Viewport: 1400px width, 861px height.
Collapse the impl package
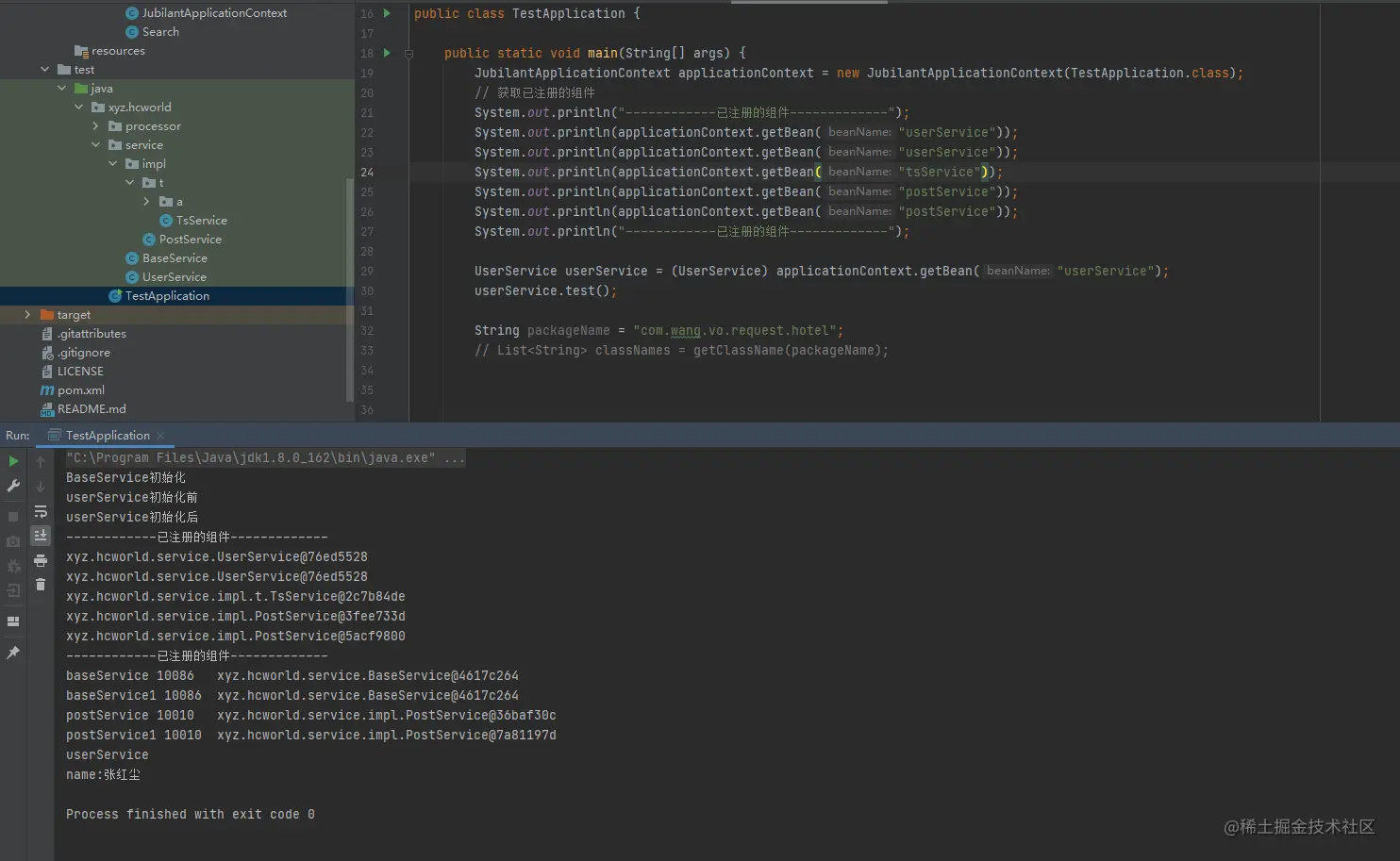(112, 164)
